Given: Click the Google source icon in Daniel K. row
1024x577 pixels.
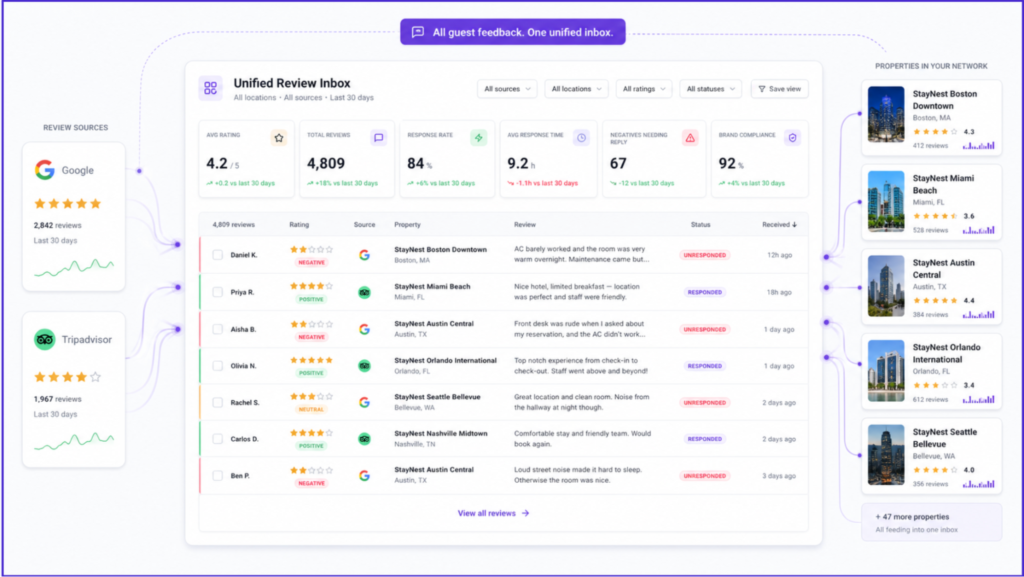Looking at the screenshot, I should [x=364, y=255].
